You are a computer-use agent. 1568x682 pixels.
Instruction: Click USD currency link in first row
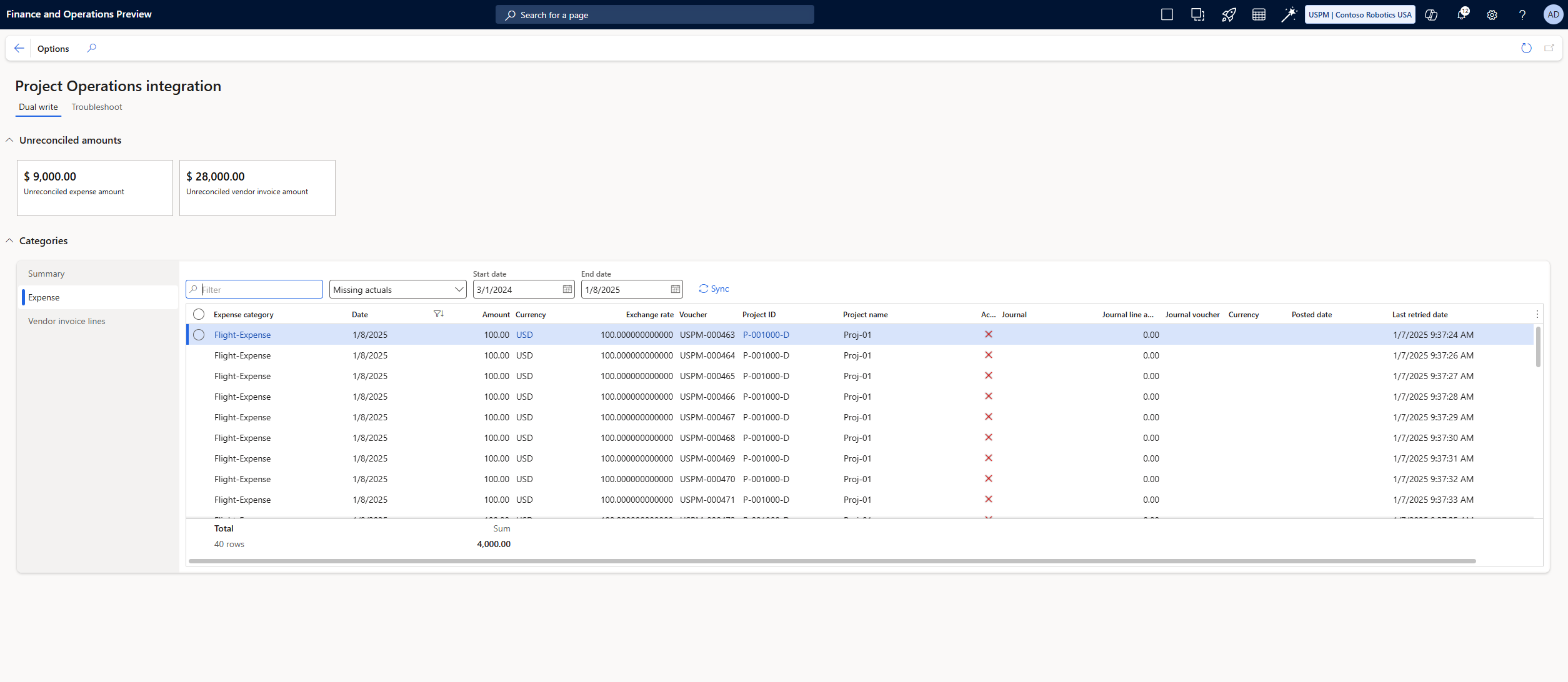[x=524, y=335]
